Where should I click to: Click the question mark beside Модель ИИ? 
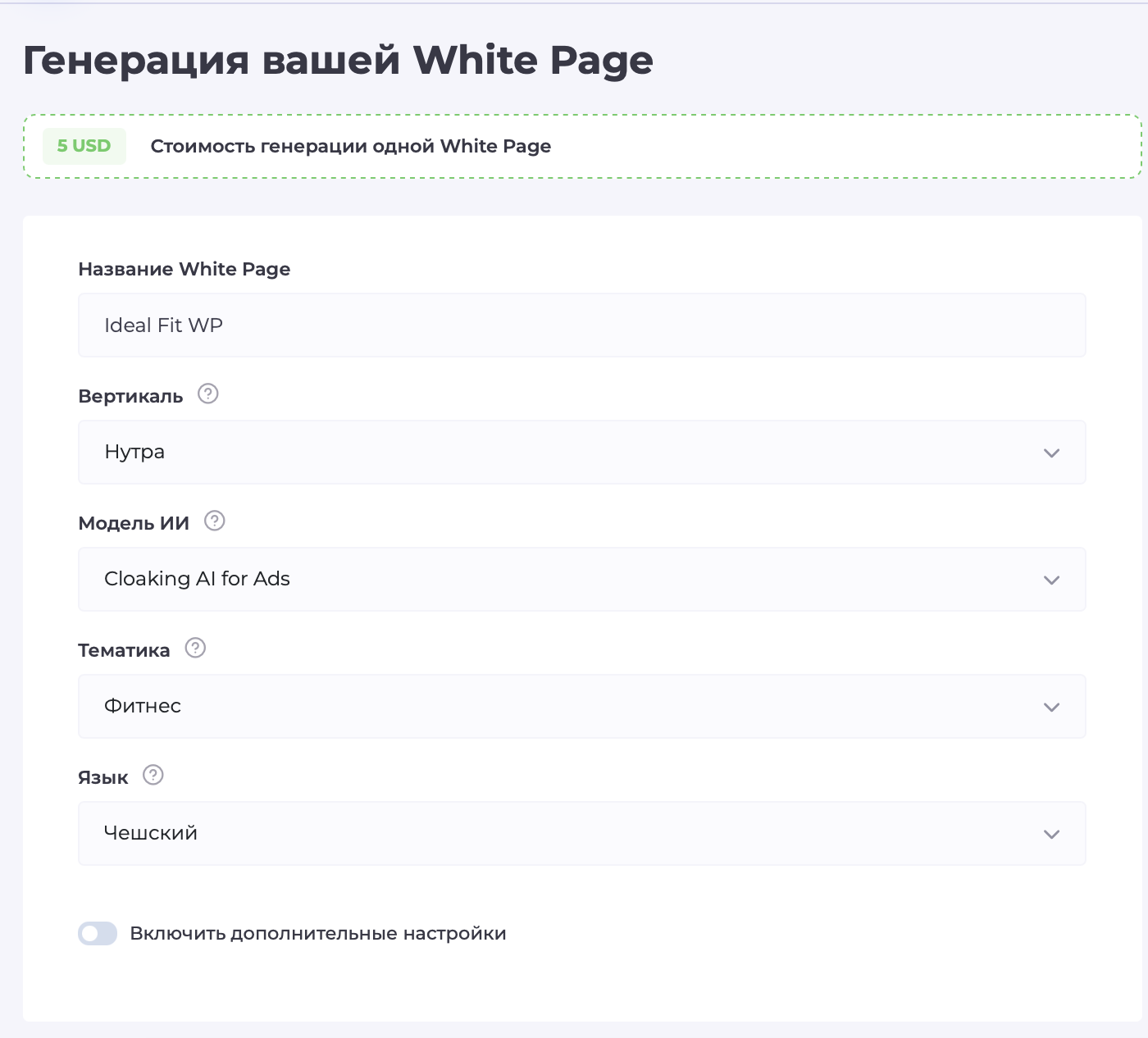(x=214, y=521)
